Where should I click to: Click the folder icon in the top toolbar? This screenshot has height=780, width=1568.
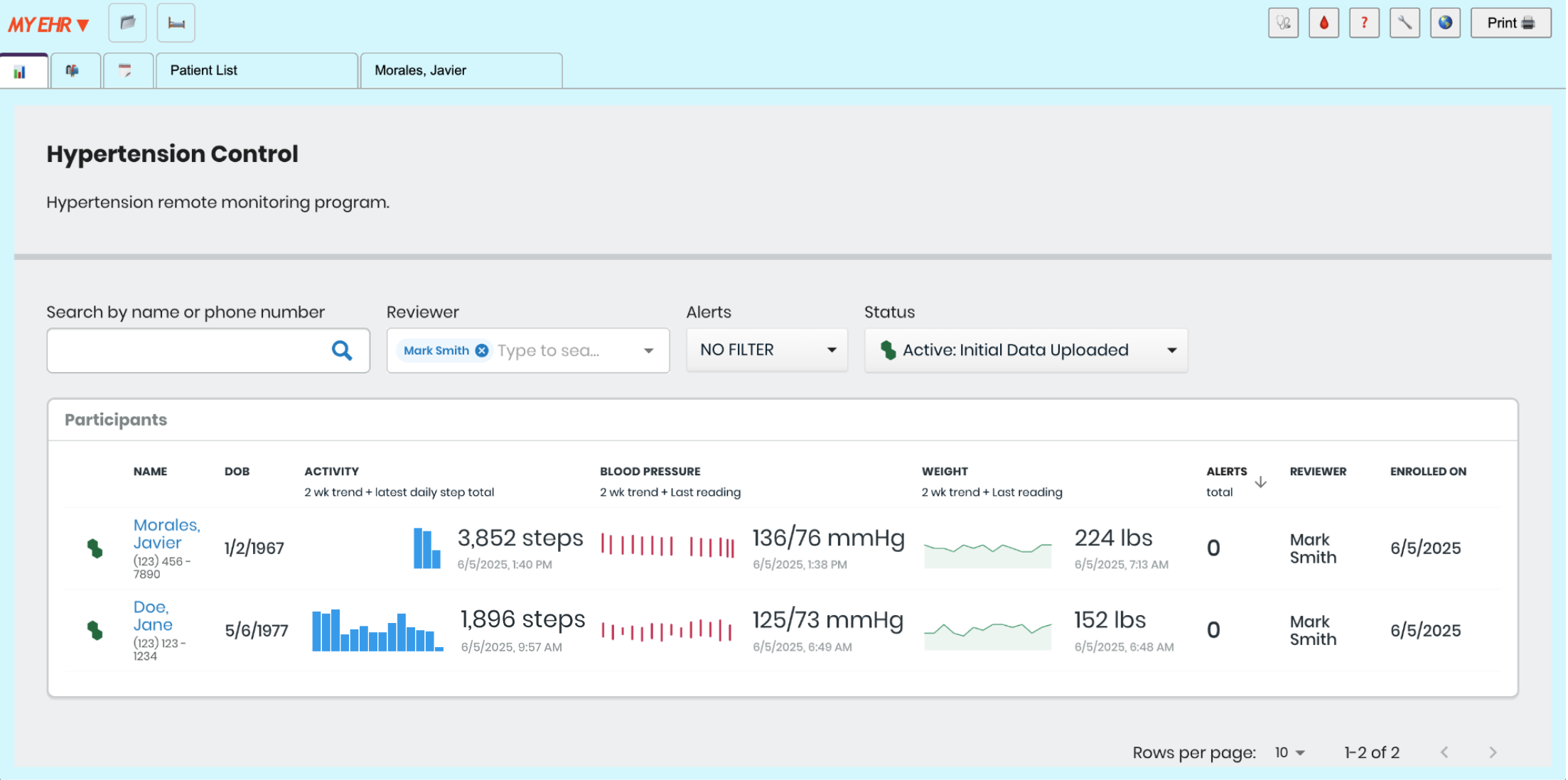click(x=128, y=23)
